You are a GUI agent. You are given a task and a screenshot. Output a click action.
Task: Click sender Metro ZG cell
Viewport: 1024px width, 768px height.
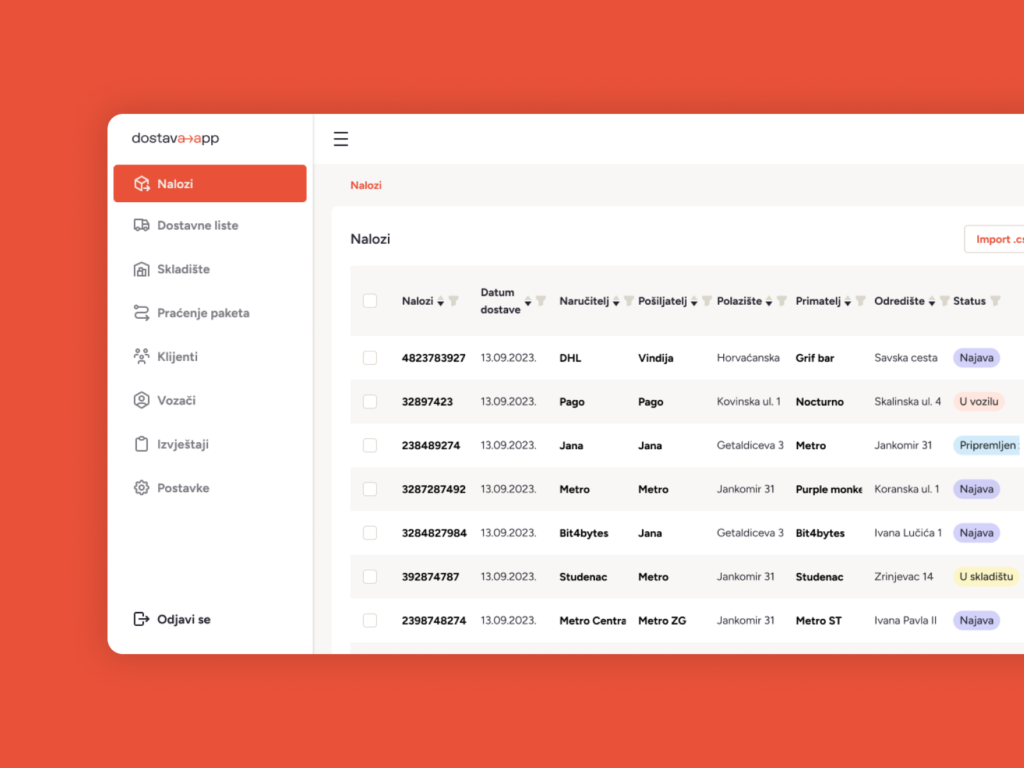click(x=662, y=620)
